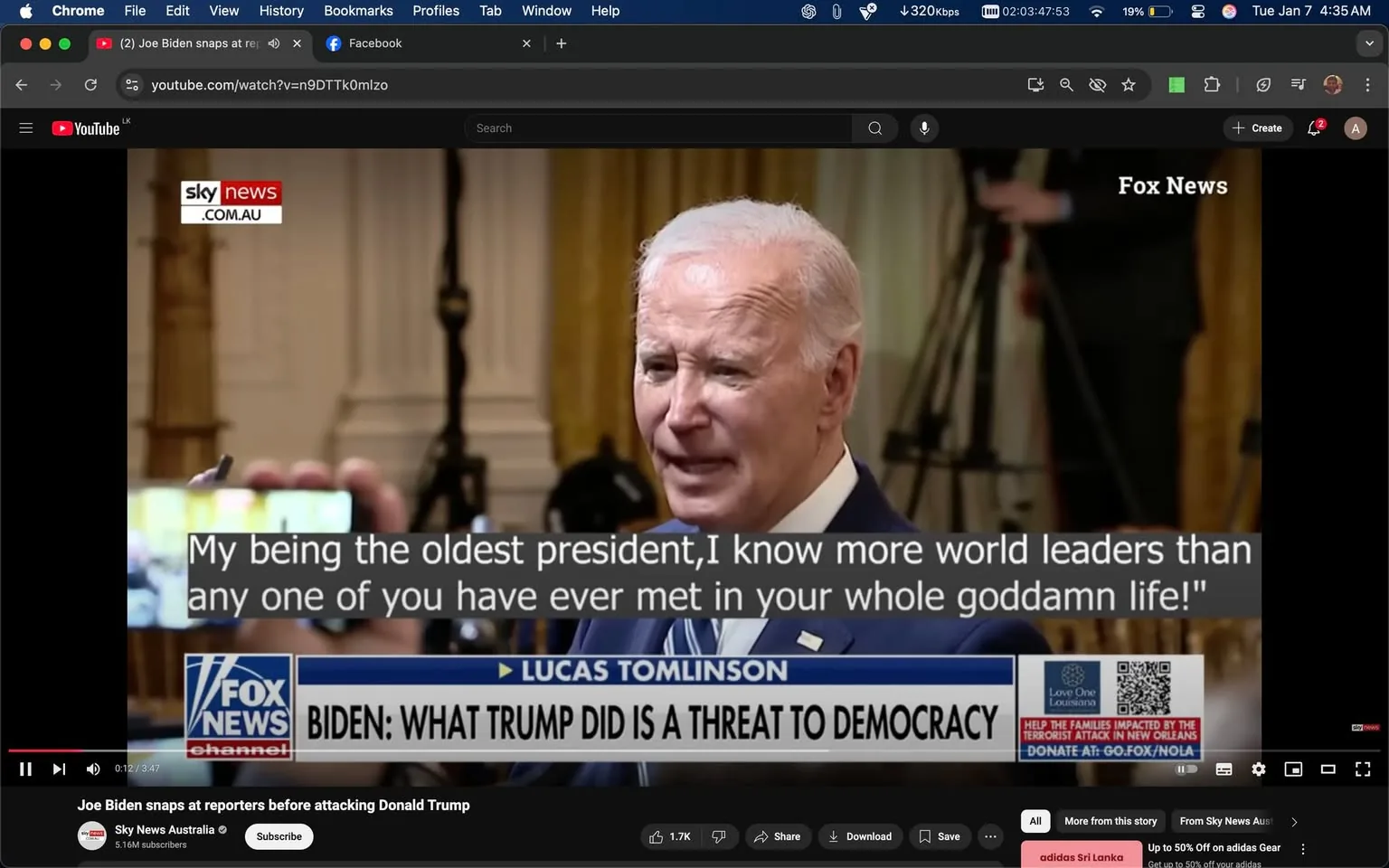Open the YouTube settings gear
This screenshot has width=1389, height=868.
tap(1258, 769)
